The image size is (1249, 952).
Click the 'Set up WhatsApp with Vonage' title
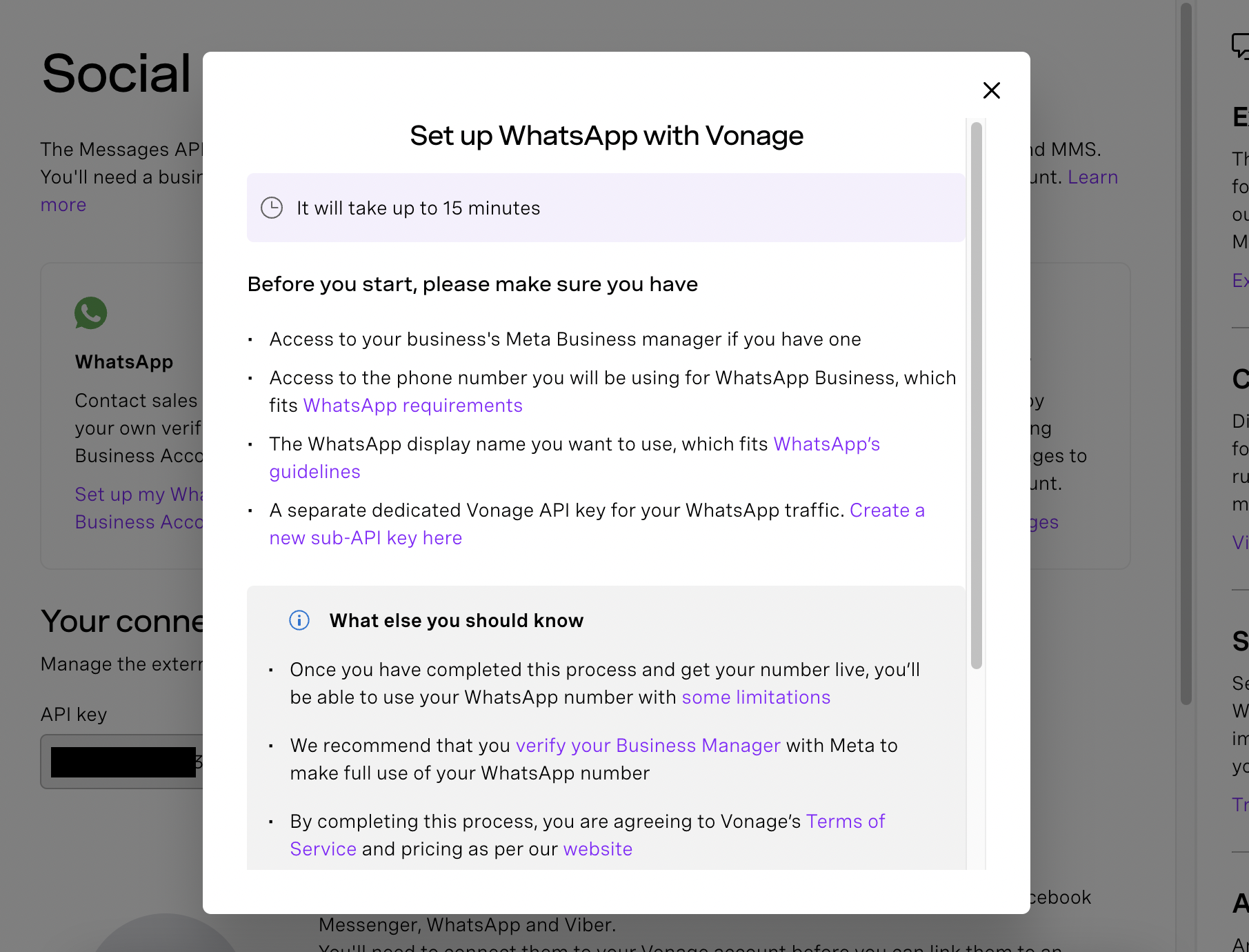pyautogui.click(x=607, y=136)
